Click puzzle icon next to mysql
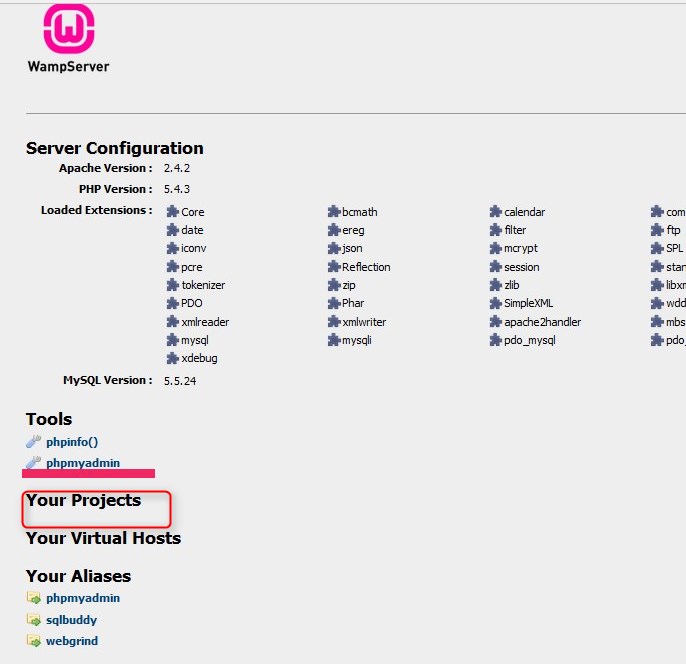 (x=173, y=340)
